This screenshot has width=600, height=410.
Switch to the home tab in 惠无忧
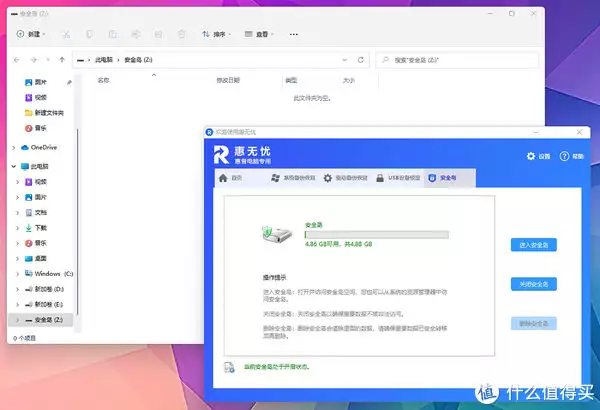point(230,178)
